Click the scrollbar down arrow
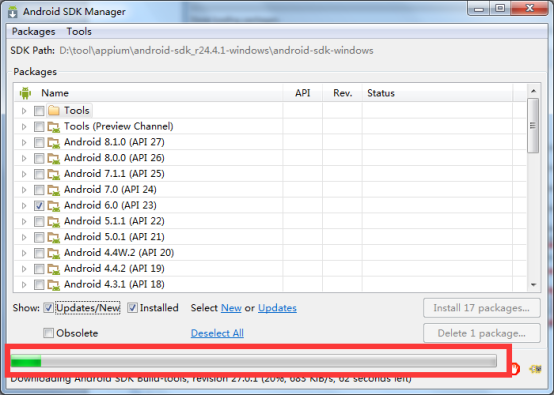This screenshot has width=554, height=396. pos(533,285)
